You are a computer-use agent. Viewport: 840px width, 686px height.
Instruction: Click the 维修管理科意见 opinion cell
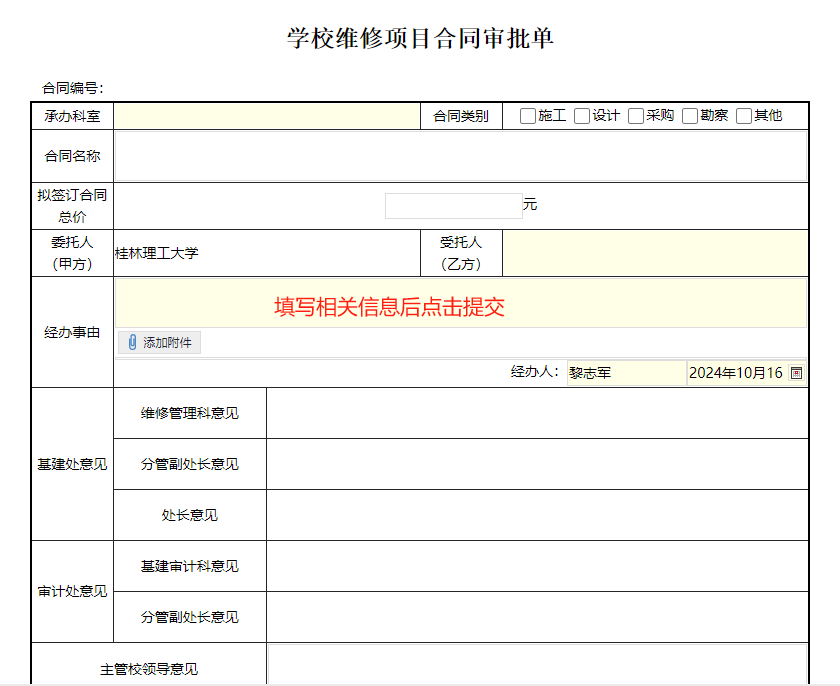click(x=537, y=413)
